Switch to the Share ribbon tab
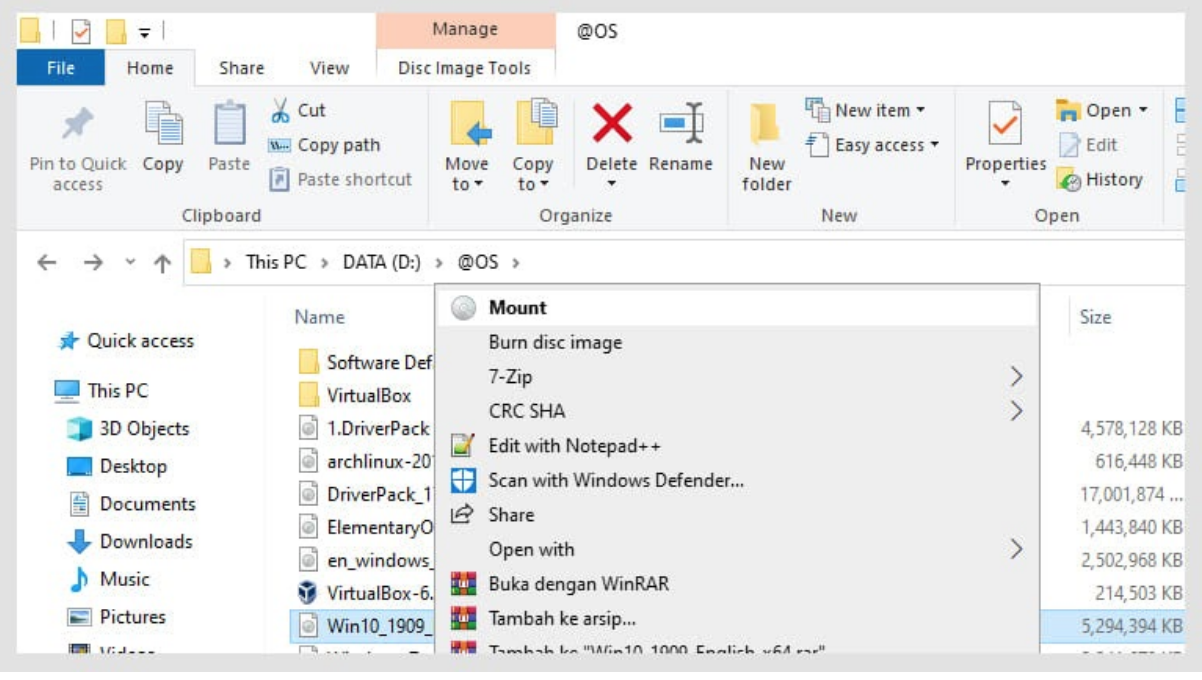 242,68
